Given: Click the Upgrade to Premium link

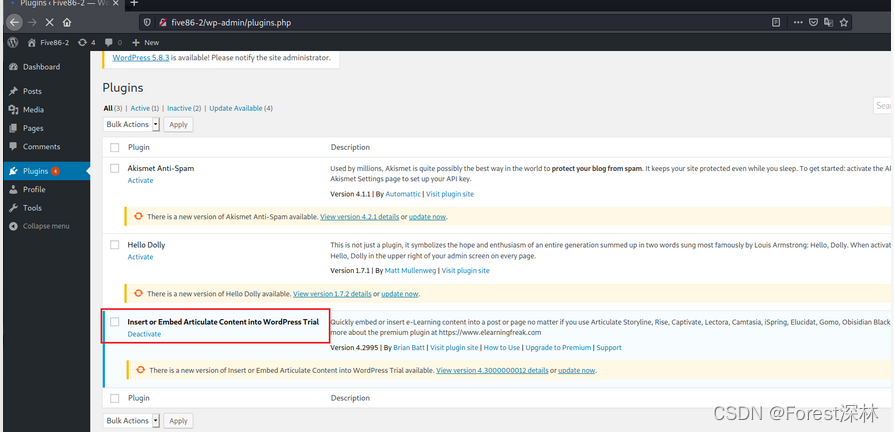Looking at the screenshot, I should coord(559,348).
